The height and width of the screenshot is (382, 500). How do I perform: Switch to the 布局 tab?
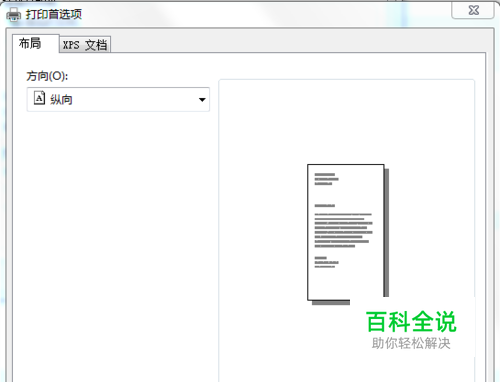coord(36,44)
